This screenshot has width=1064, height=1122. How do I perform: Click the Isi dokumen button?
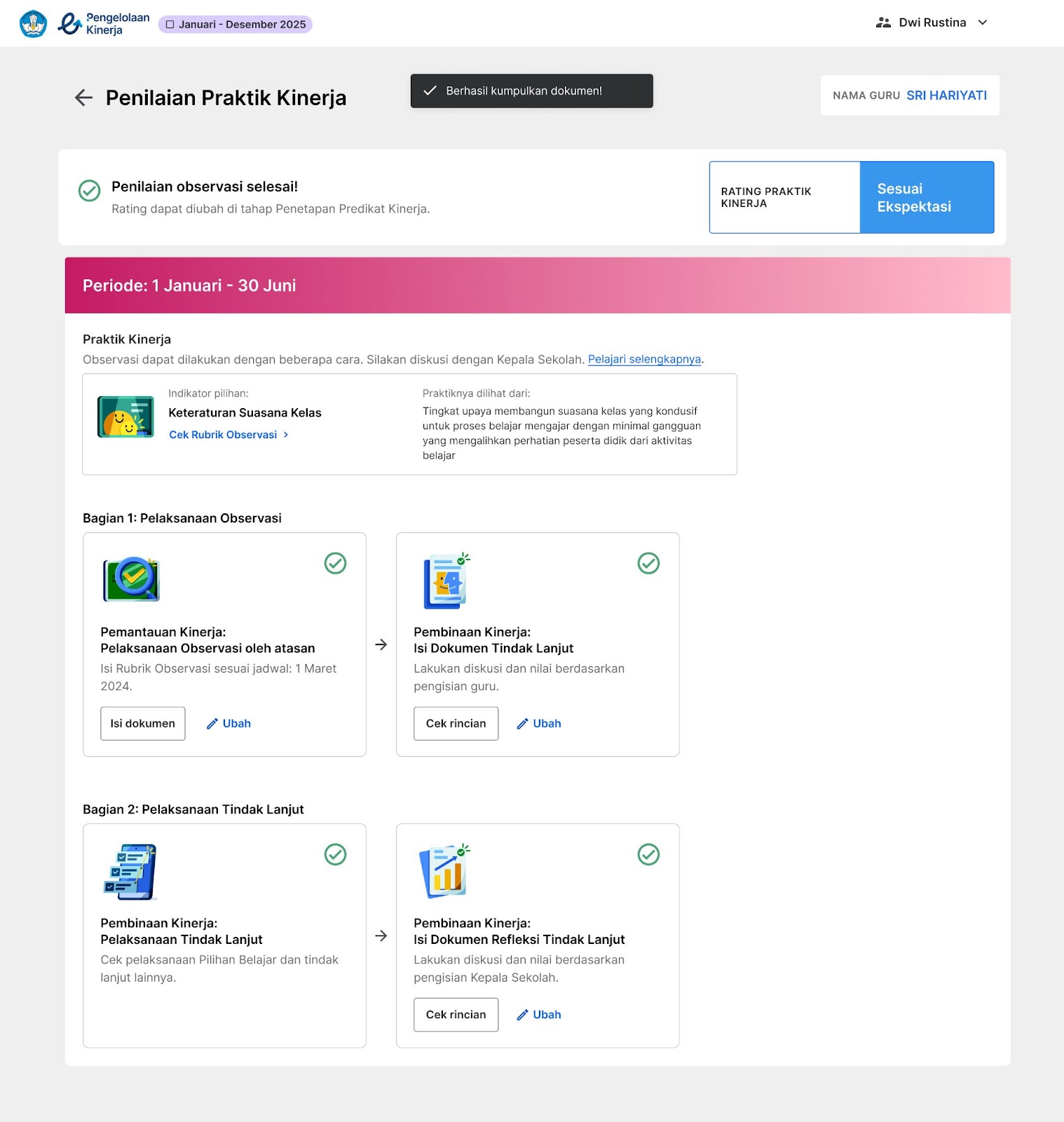143,723
